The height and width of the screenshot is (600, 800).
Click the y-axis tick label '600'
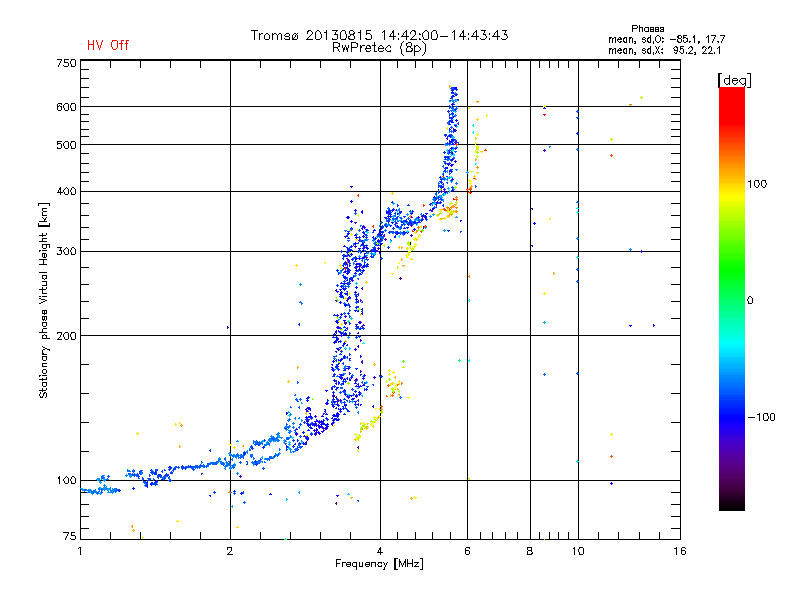[x=66, y=107]
